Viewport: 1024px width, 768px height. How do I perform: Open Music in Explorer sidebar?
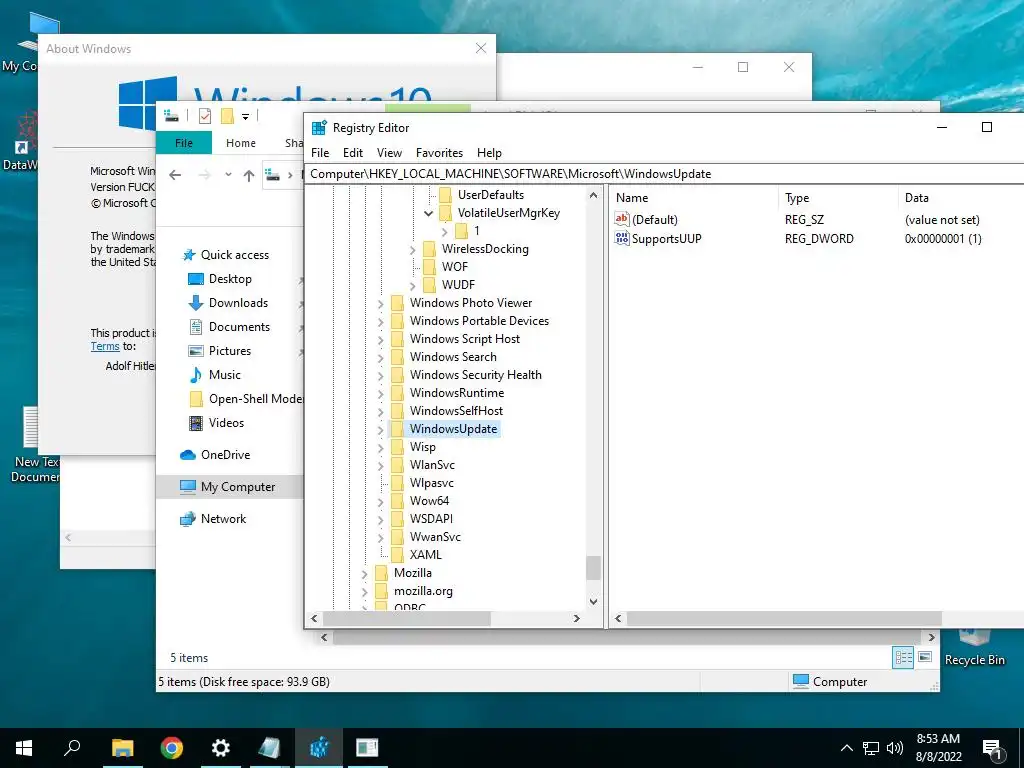(x=224, y=375)
